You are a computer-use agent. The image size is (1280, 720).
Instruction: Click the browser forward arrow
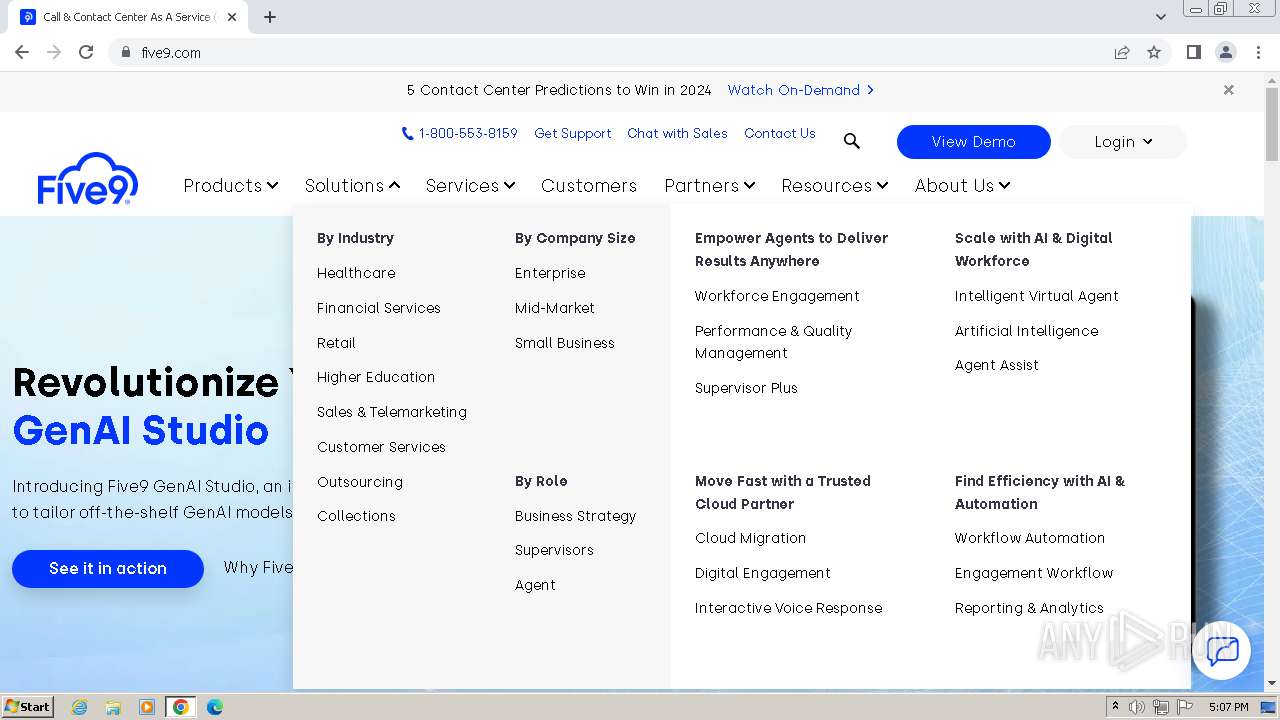pos(54,52)
